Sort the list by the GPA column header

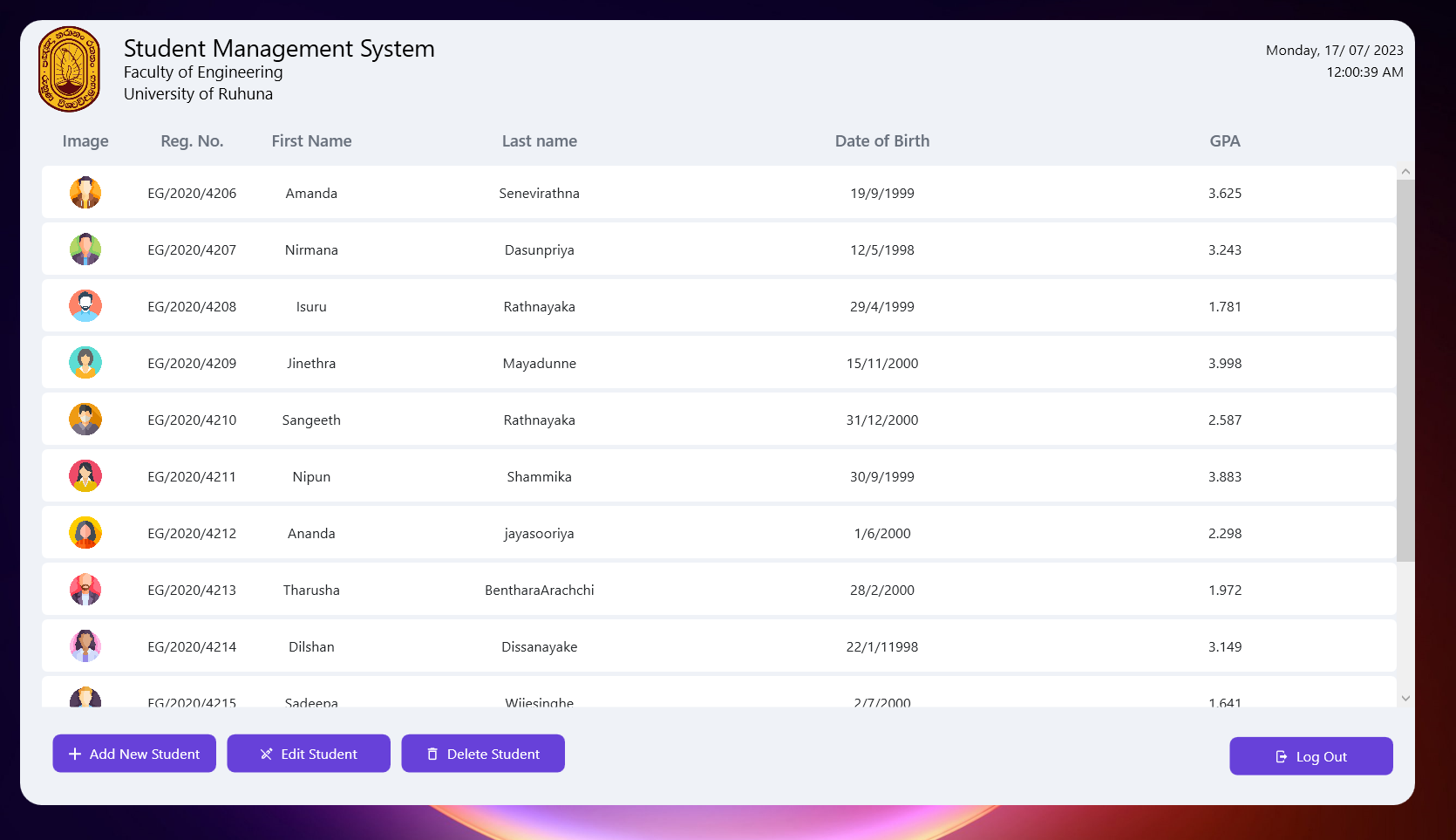click(x=1224, y=140)
